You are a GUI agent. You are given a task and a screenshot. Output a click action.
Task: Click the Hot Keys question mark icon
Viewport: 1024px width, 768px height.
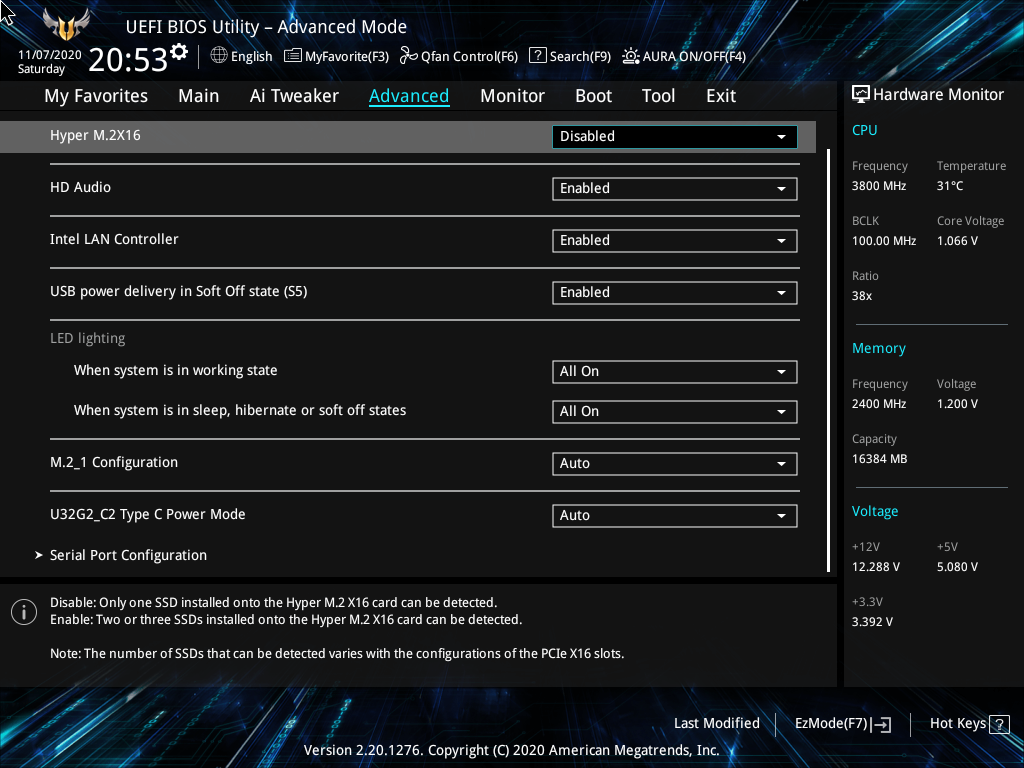click(999, 724)
